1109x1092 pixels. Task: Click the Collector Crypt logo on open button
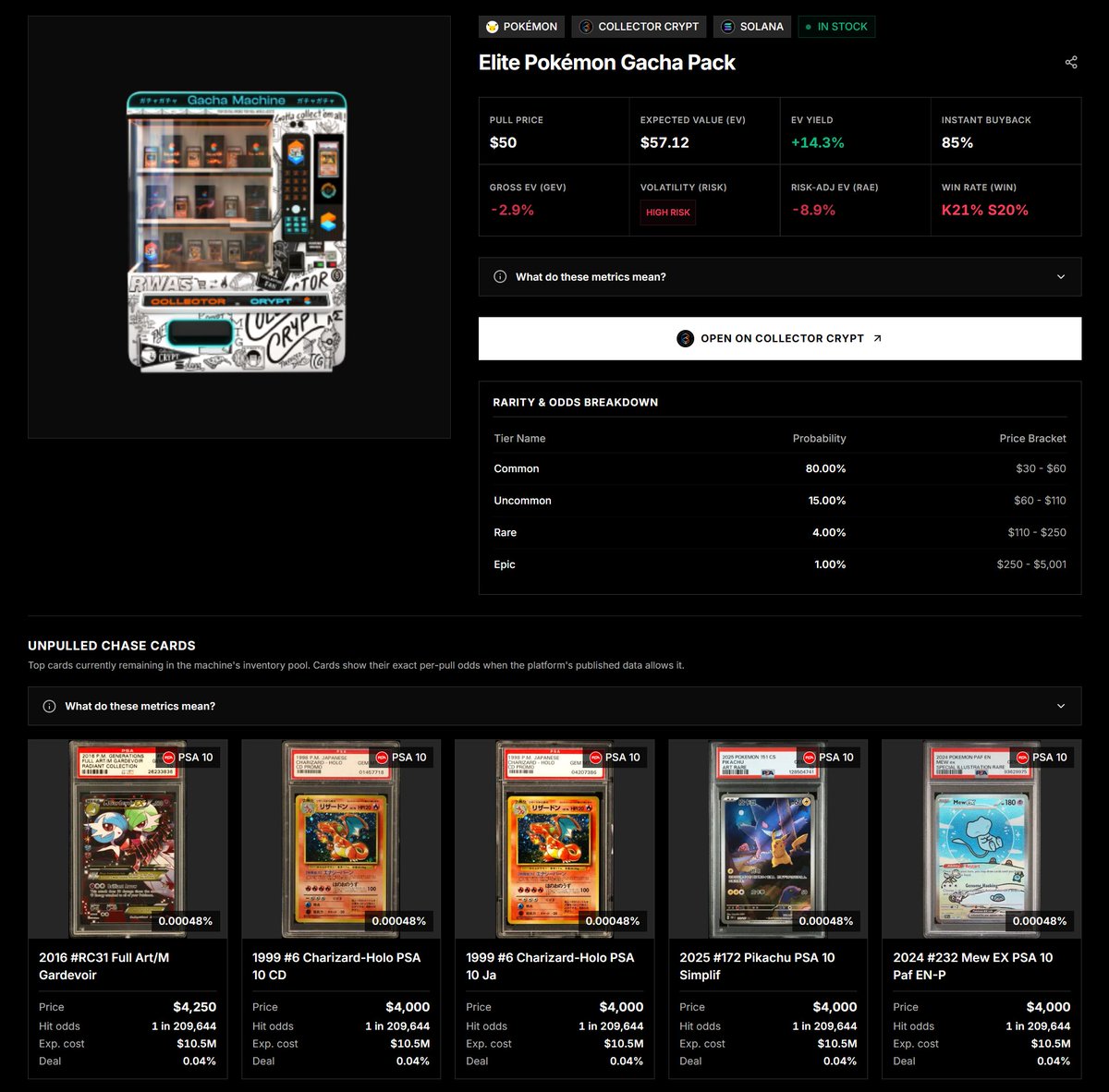point(685,338)
